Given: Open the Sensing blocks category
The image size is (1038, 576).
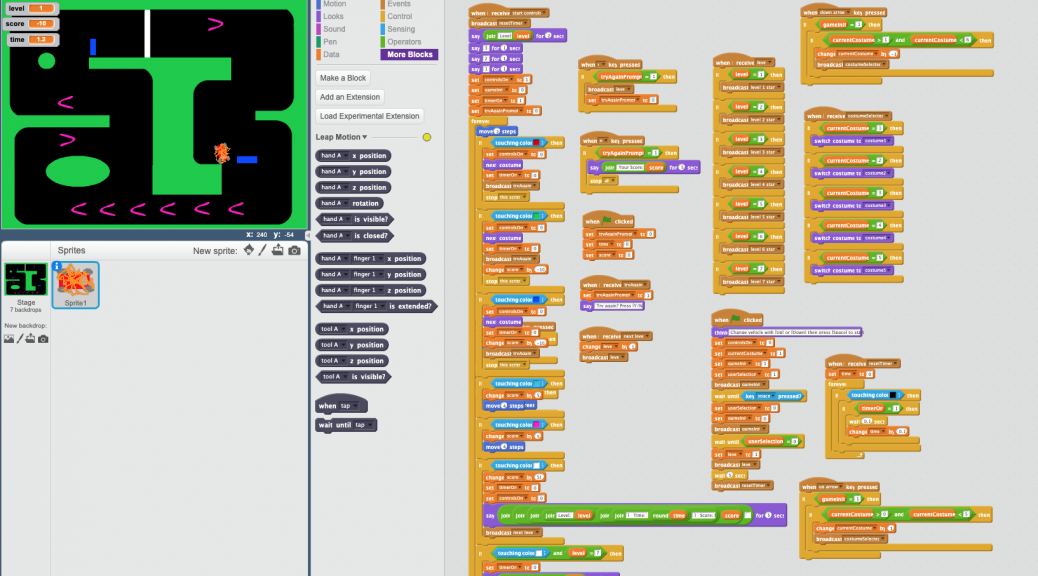Looking at the screenshot, I should coord(401,29).
